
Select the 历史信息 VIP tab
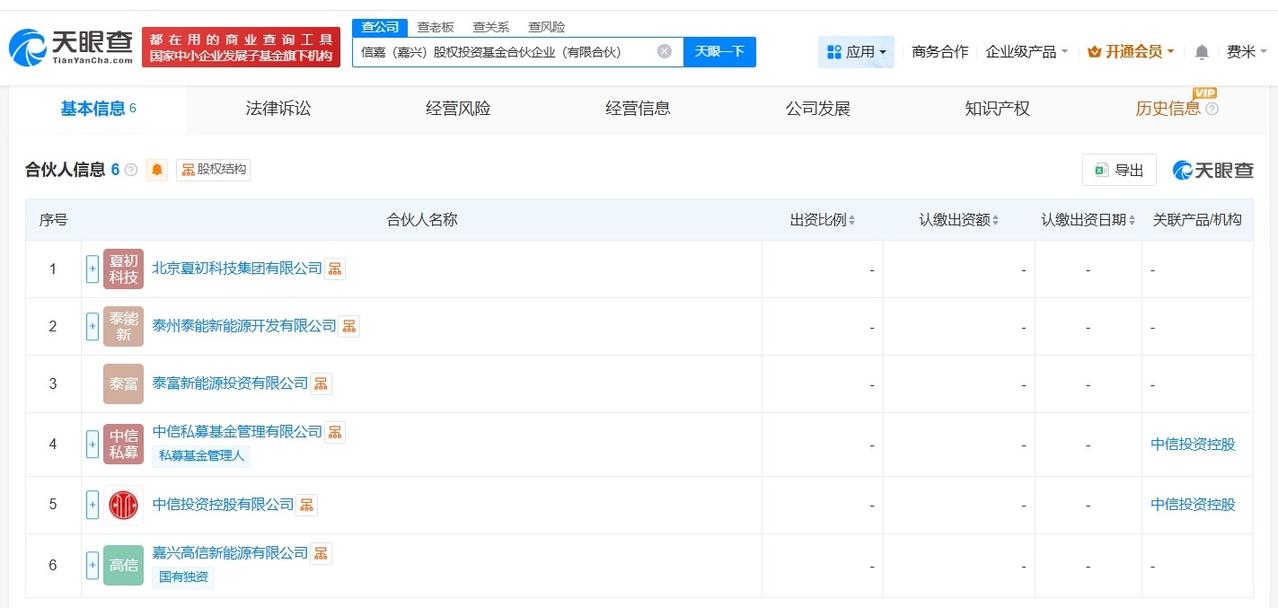(1168, 108)
